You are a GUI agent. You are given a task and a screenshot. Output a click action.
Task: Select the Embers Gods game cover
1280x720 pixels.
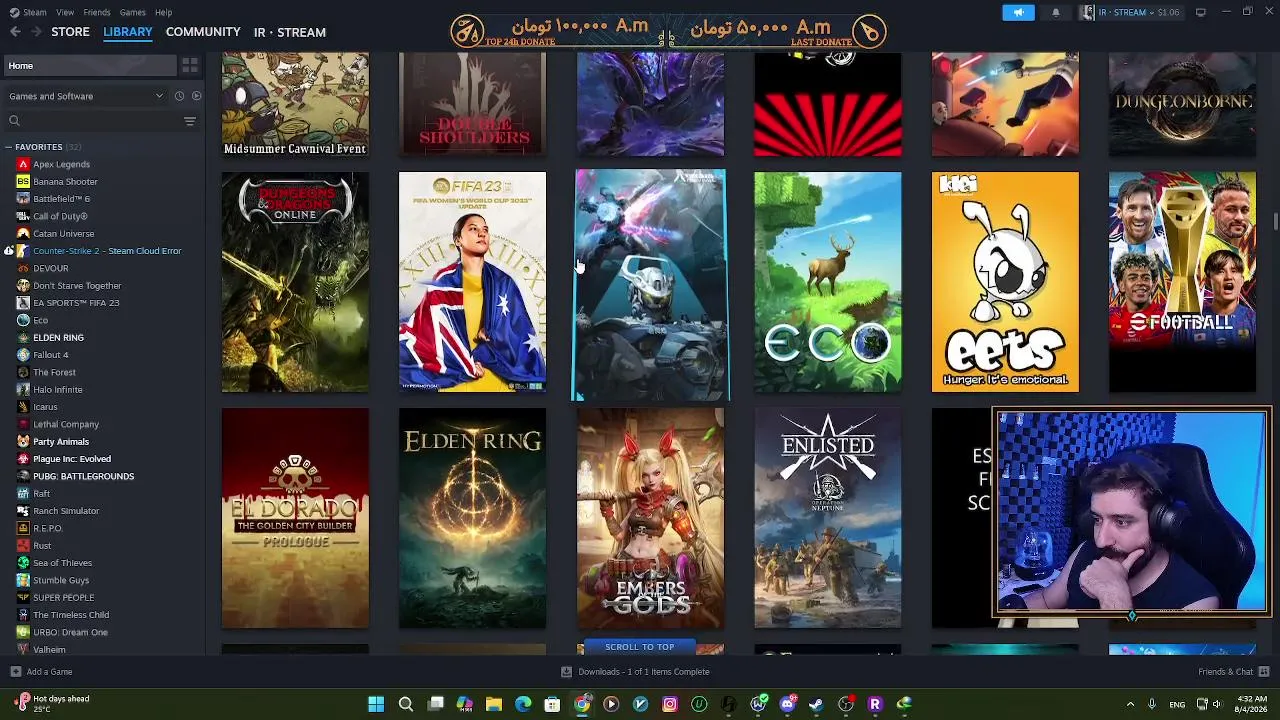[x=650, y=518]
